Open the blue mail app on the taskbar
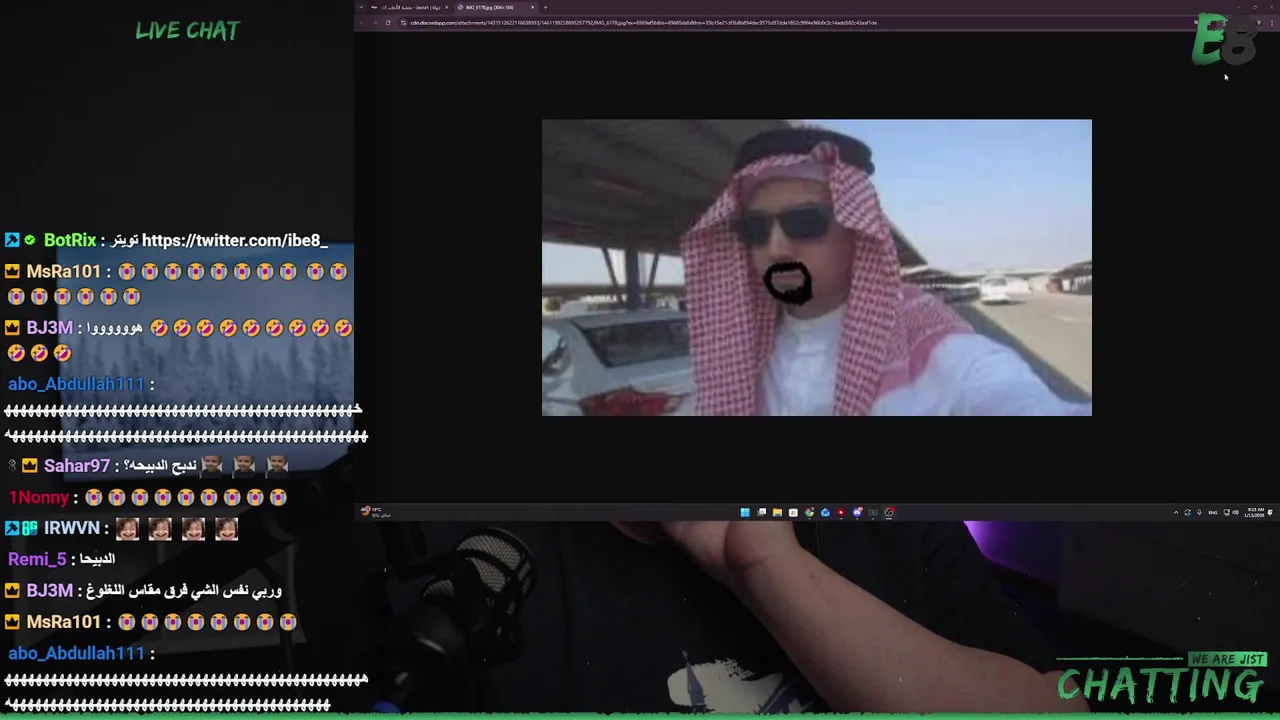Viewport: 1280px width, 720px height. point(825,512)
